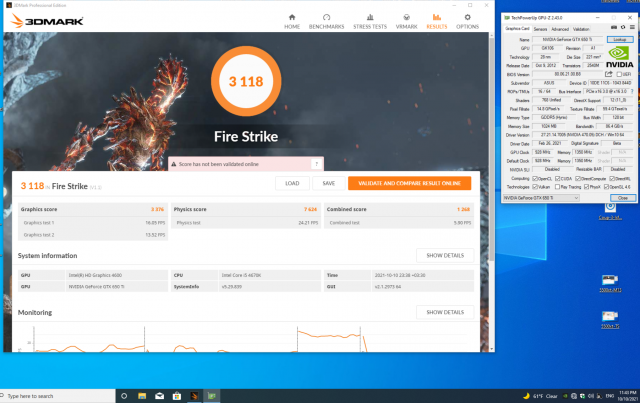The image size is (640, 403).
Task: Toggle the CUDA checkbox
Action: tap(557, 178)
